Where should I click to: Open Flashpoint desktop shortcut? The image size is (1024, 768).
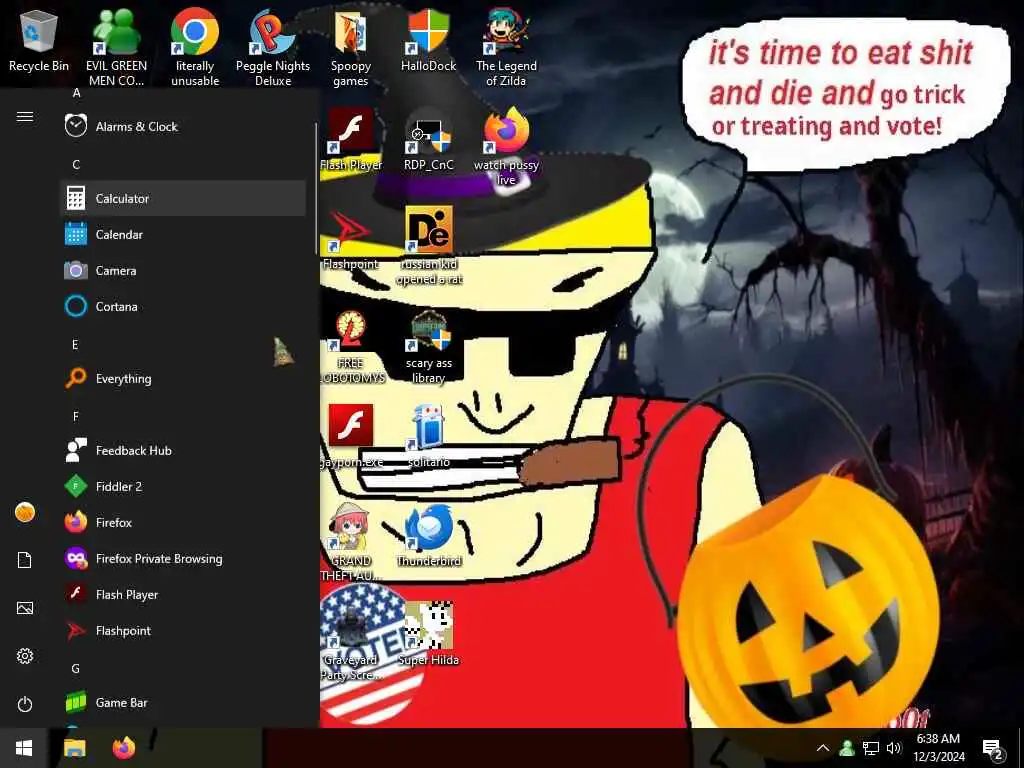click(x=351, y=239)
